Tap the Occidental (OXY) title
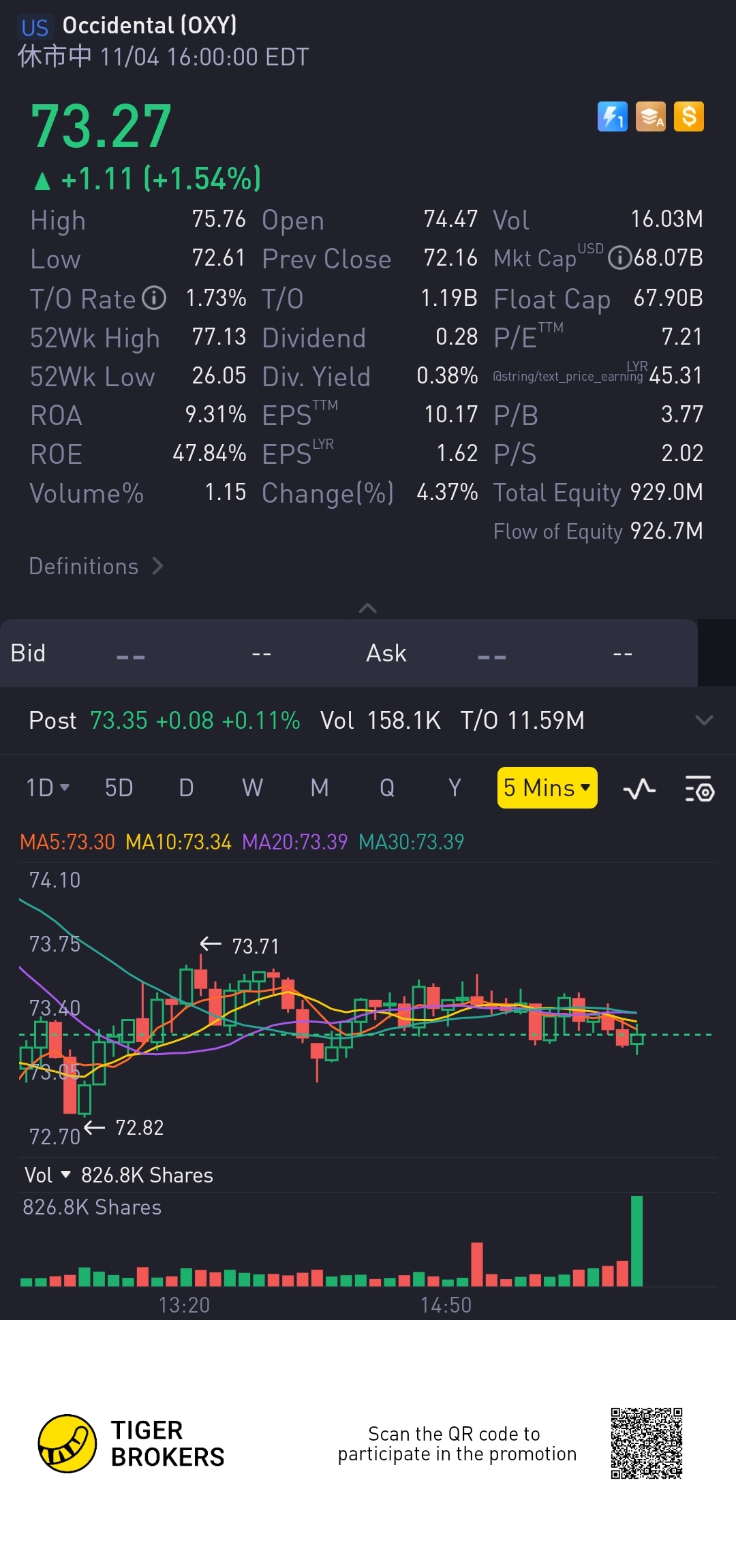Image resolution: width=736 pixels, height=1568 pixels. click(x=150, y=26)
